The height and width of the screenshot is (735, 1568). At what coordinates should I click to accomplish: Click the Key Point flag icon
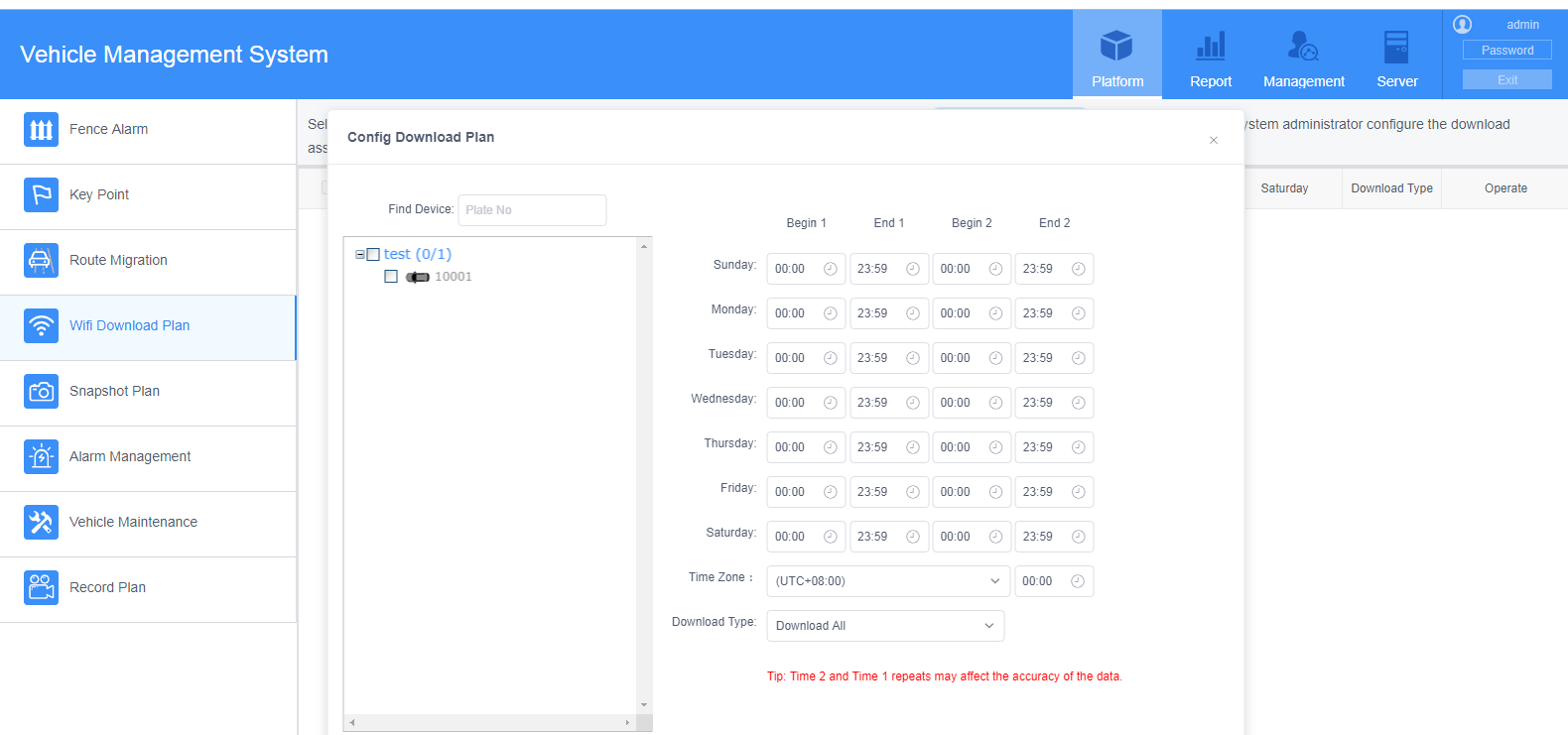[x=41, y=194]
